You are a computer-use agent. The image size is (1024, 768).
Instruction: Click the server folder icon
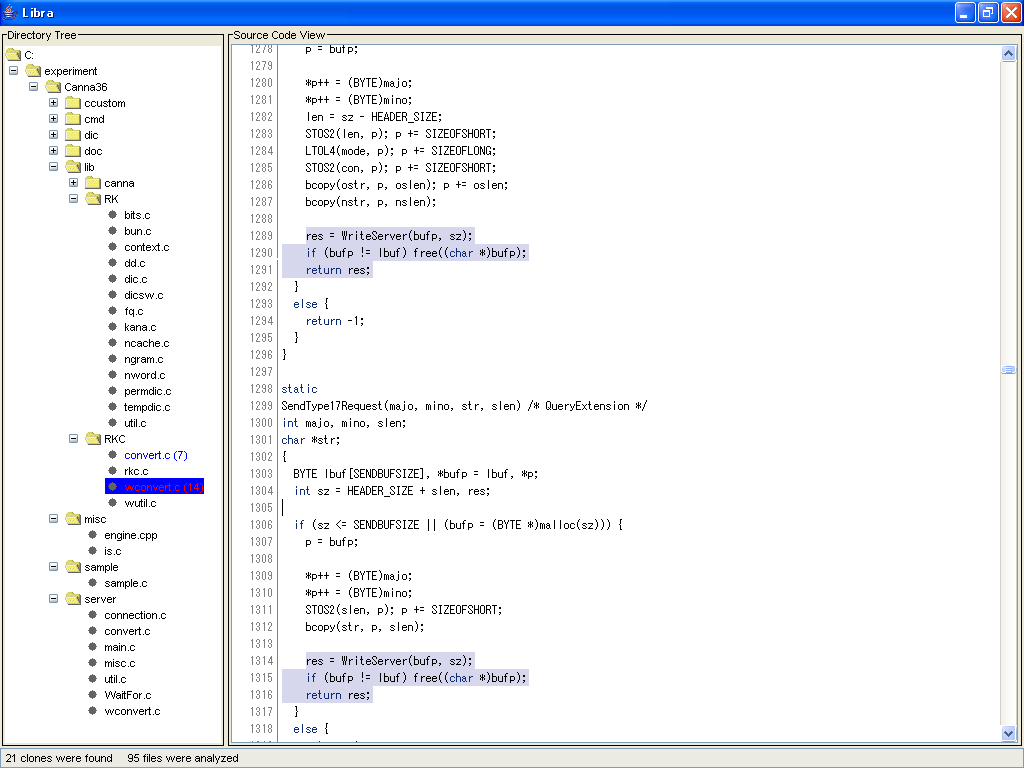click(x=72, y=599)
